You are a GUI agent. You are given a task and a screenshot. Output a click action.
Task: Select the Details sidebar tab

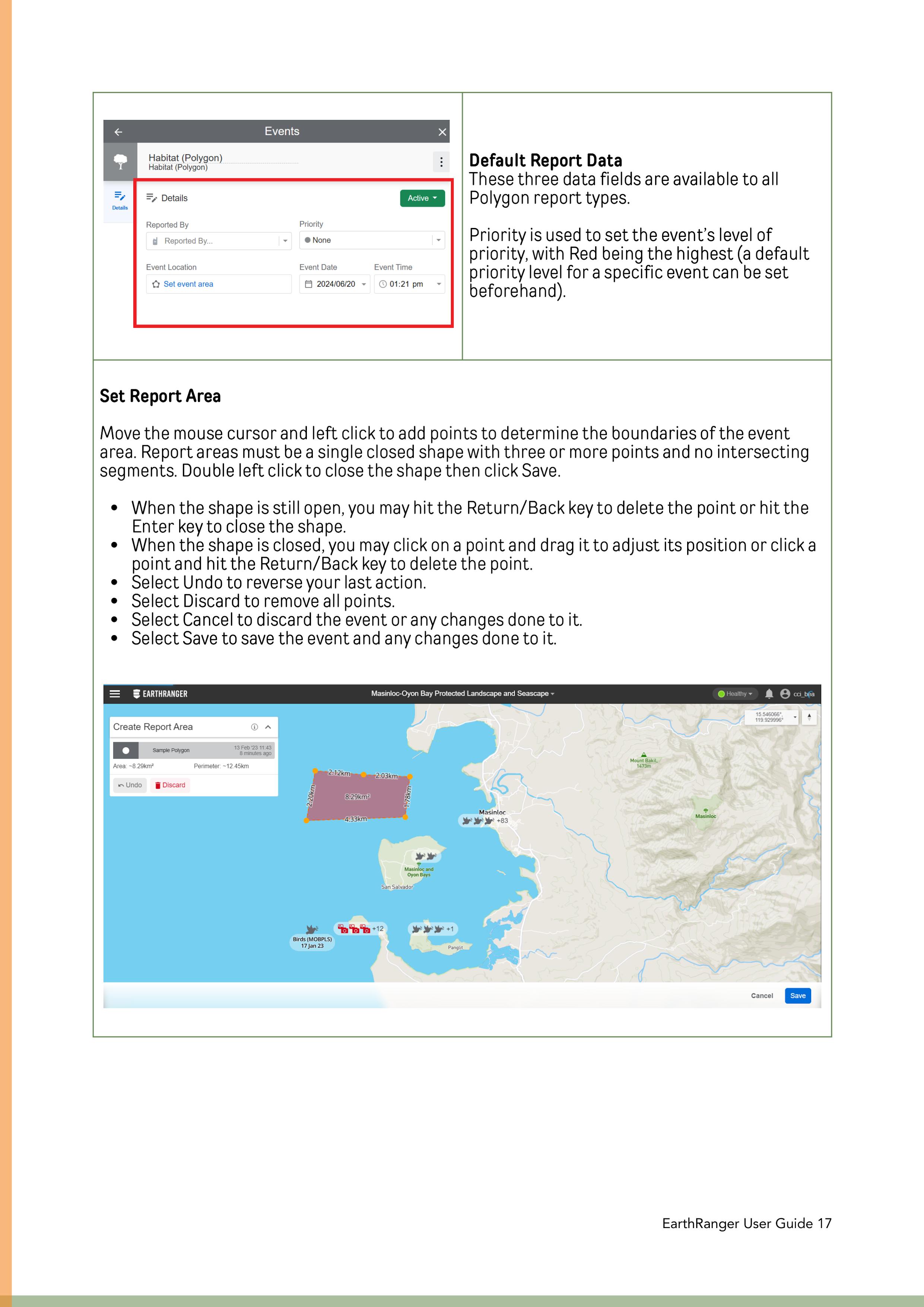click(x=120, y=200)
